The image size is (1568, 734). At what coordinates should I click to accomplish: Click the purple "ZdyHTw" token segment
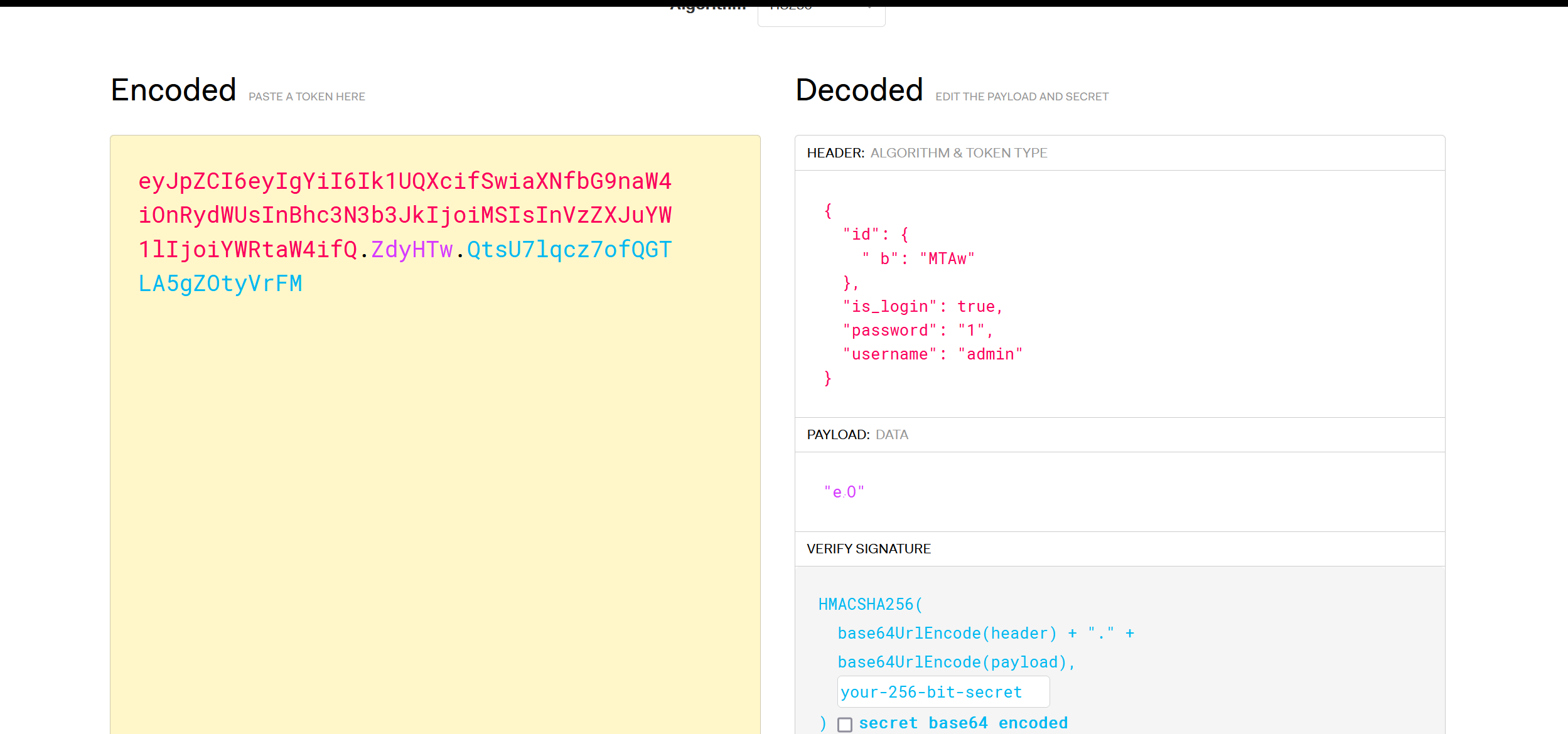(412, 250)
